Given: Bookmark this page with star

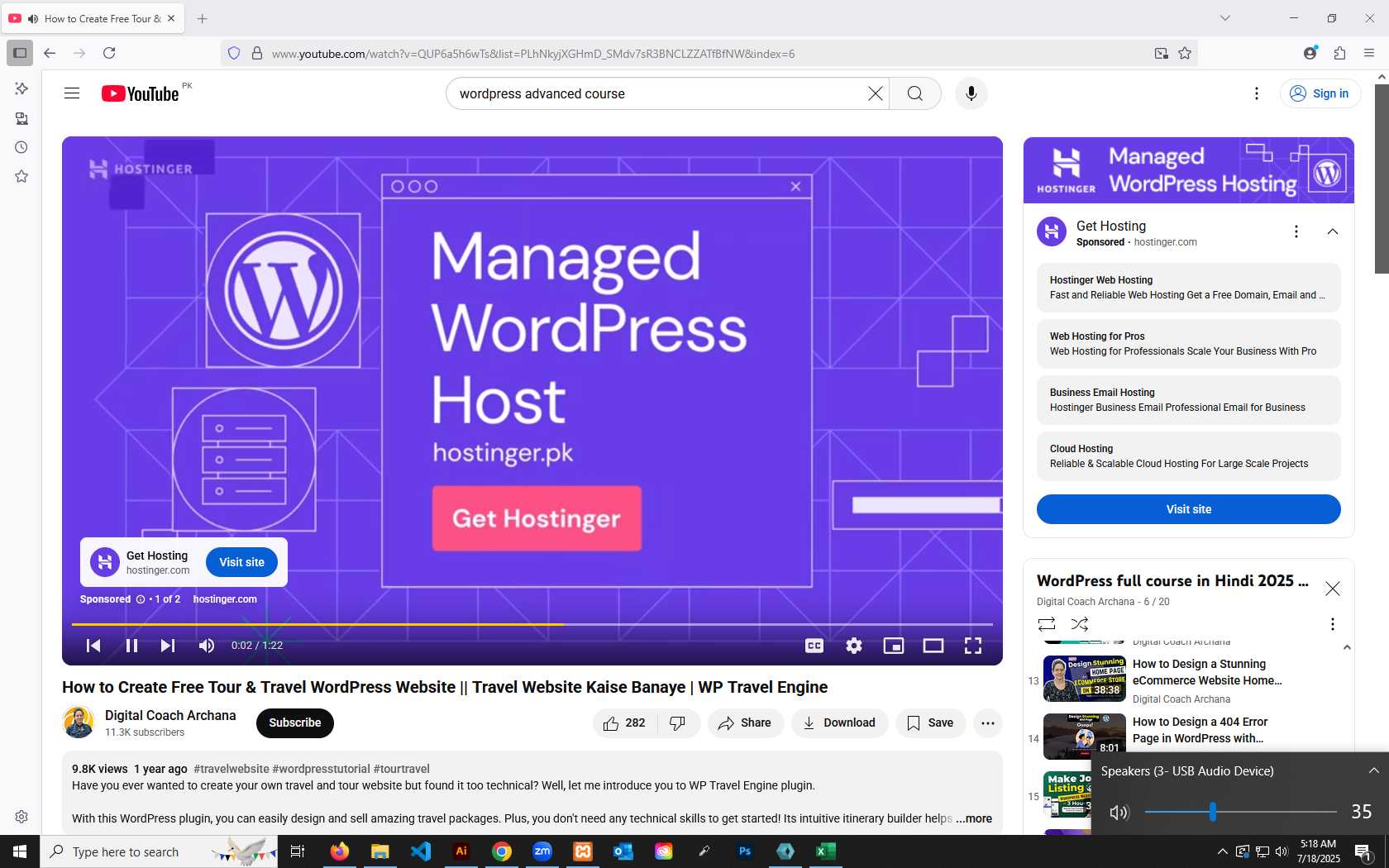Looking at the screenshot, I should pos(1185,54).
